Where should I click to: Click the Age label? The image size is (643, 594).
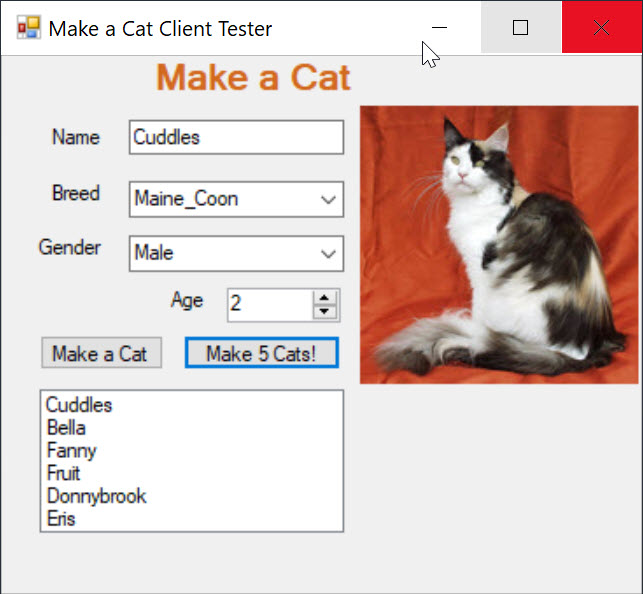point(187,300)
